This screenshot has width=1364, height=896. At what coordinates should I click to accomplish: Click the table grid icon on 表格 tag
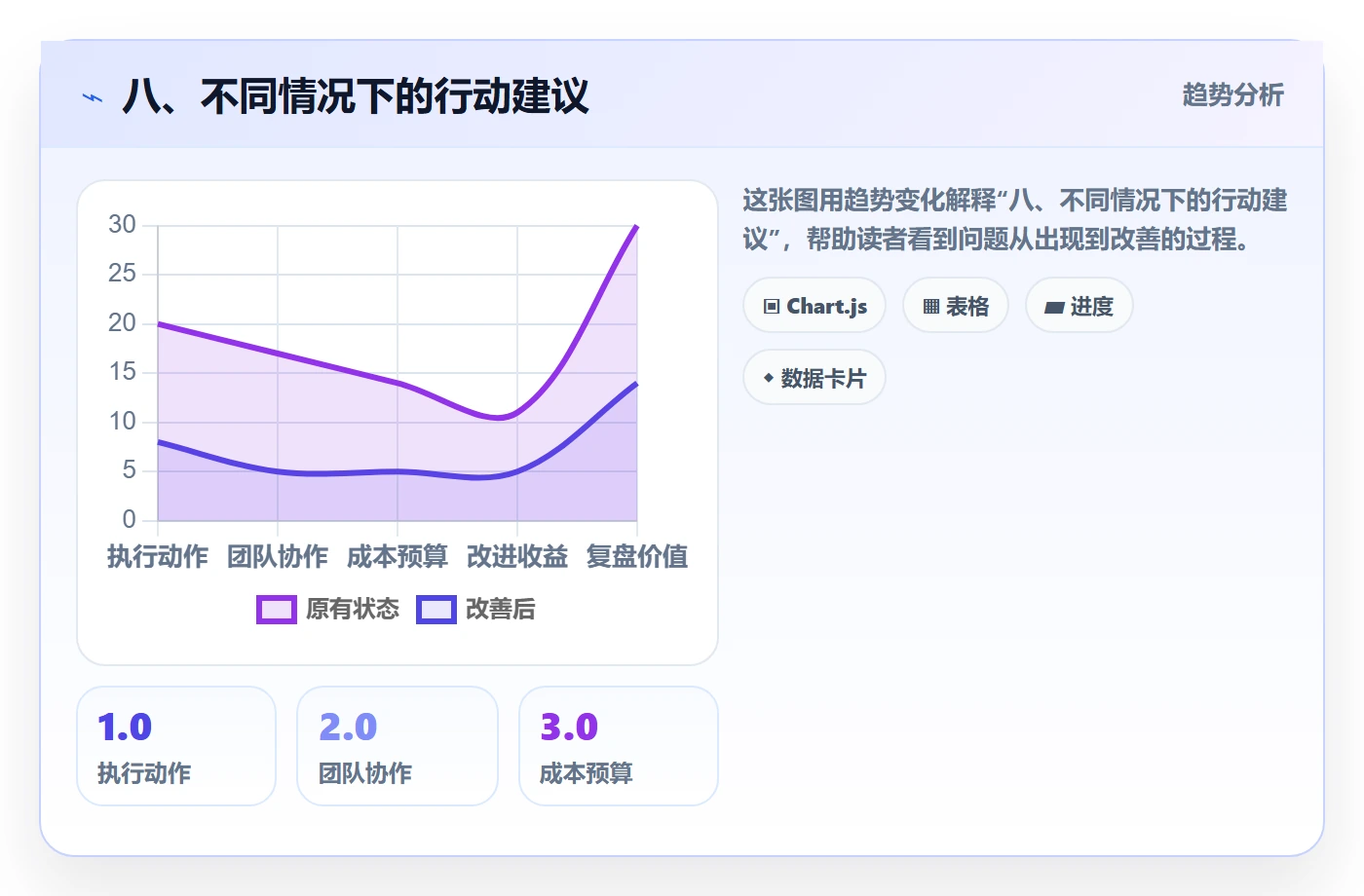click(x=931, y=307)
